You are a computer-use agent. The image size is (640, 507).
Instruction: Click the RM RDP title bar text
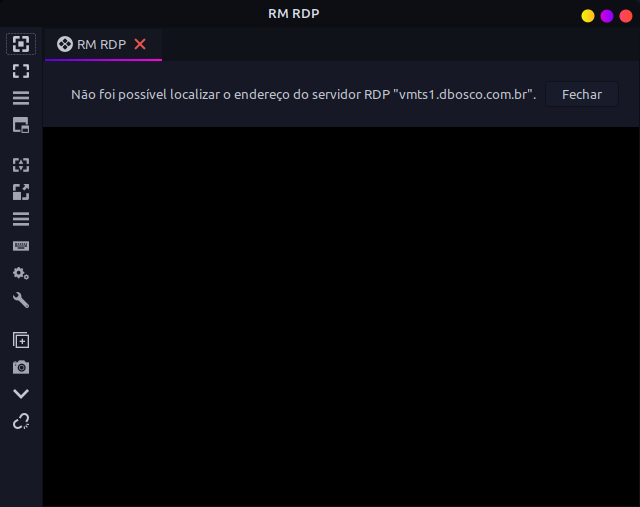pyautogui.click(x=293, y=13)
